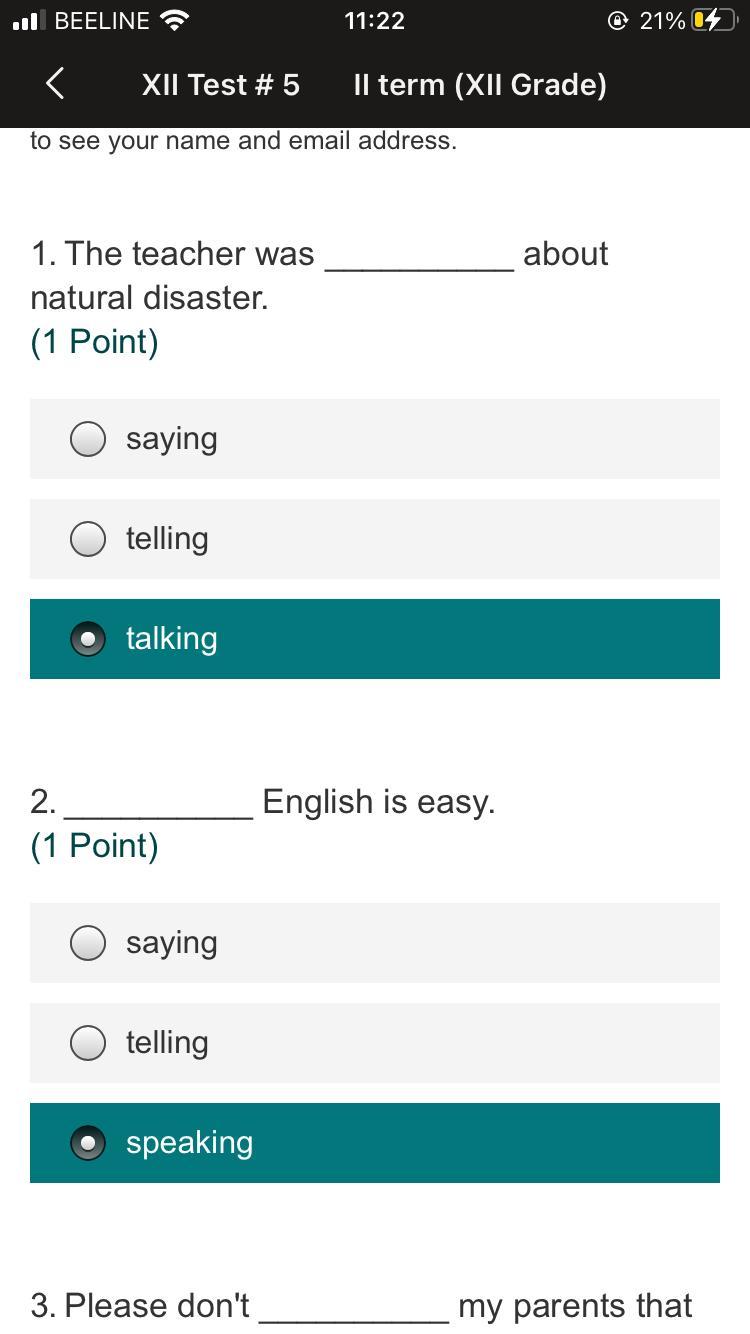750x1334 pixels.
Task: Choose 'talking' option in question 1
Action: 88,639
